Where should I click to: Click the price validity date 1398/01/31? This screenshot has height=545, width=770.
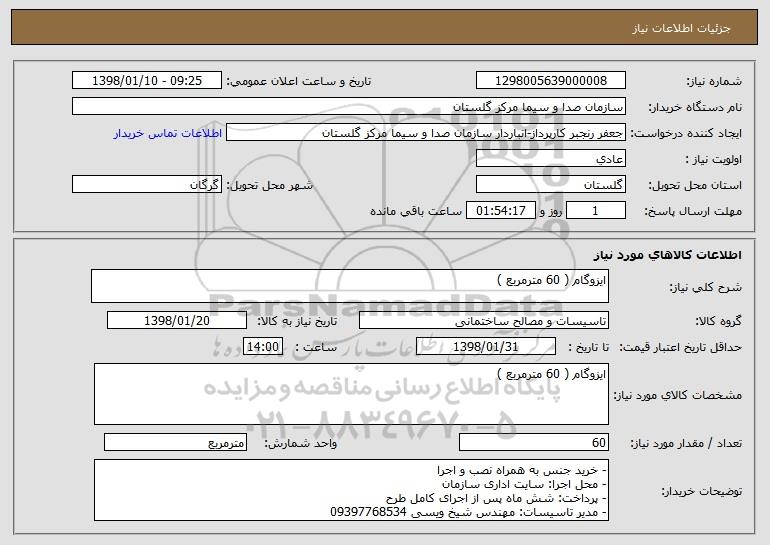point(486,347)
